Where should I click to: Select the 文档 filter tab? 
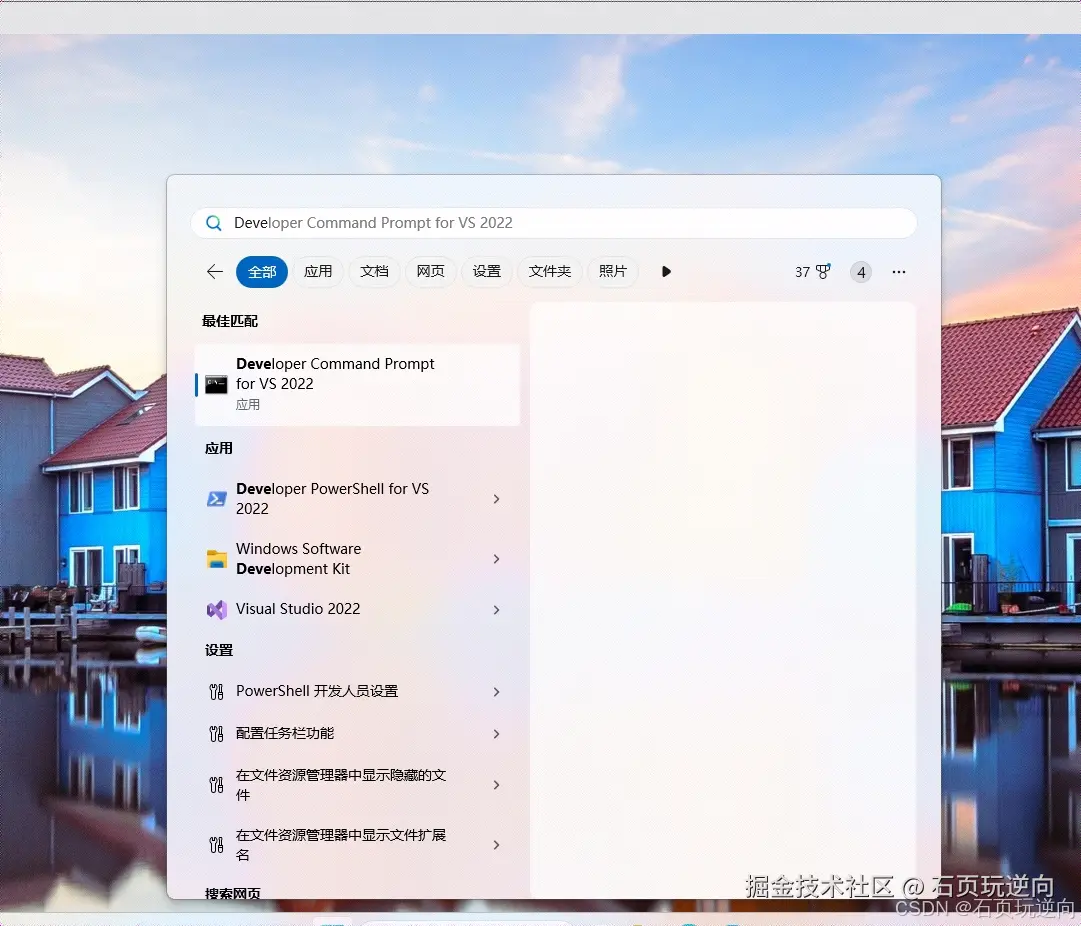[x=374, y=272]
